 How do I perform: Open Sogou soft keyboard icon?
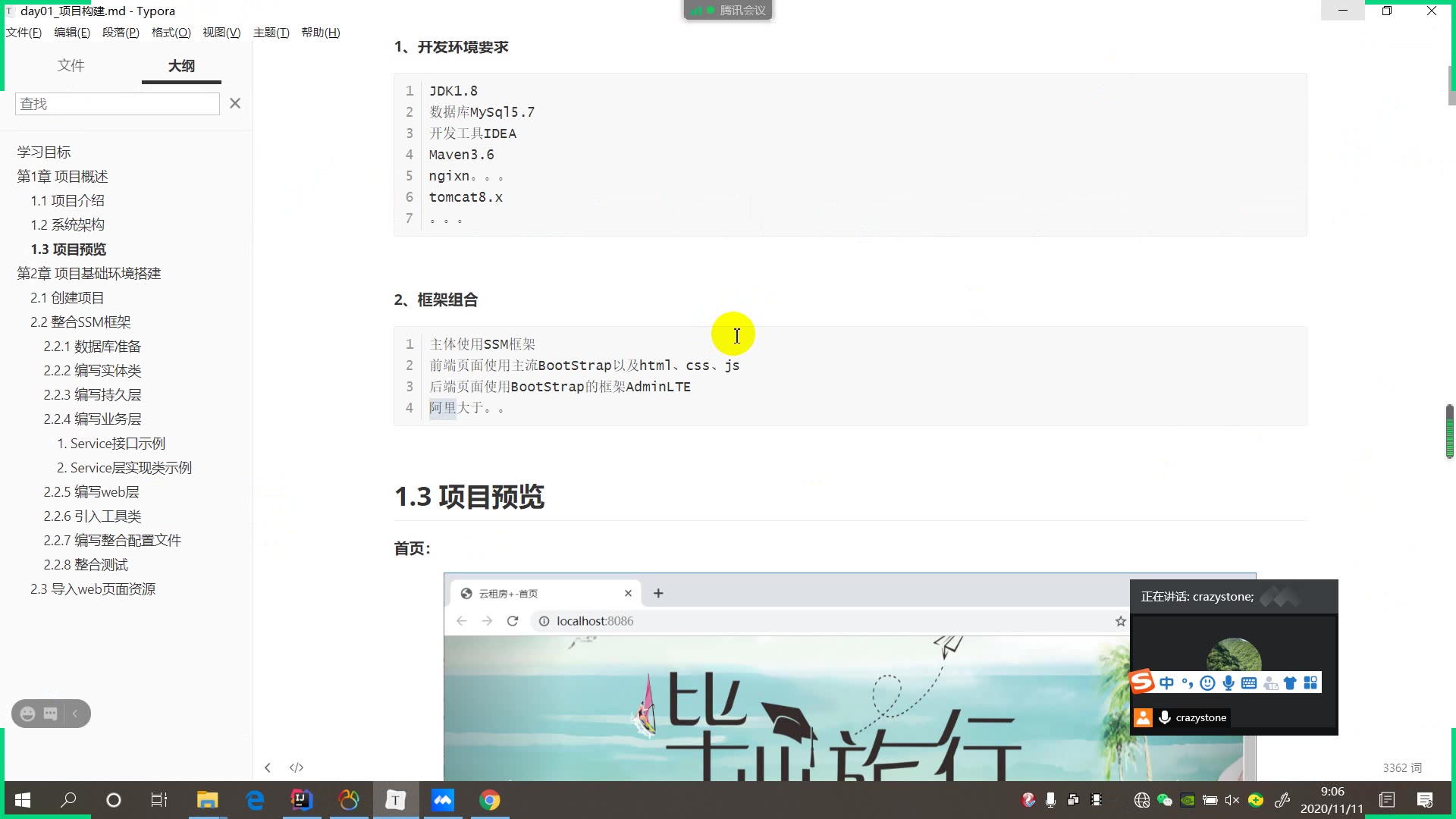click(x=1249, y=683)
